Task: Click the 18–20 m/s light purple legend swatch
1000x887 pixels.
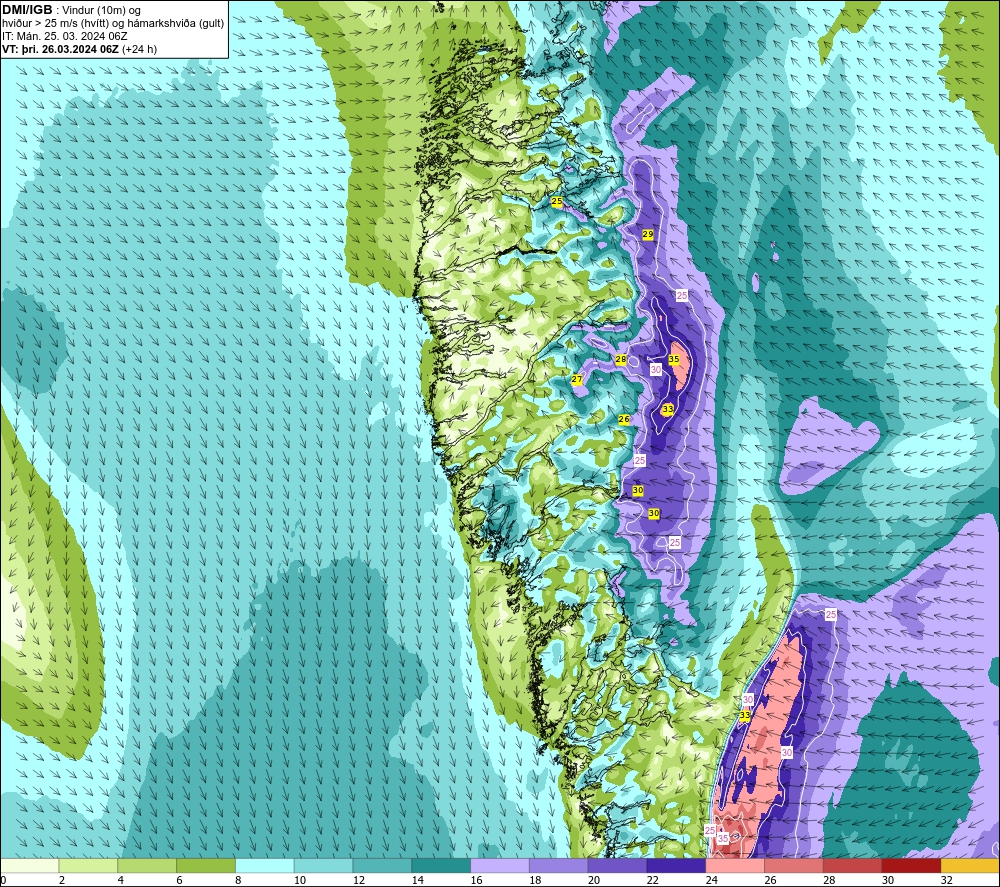Action: pos(559,865)
